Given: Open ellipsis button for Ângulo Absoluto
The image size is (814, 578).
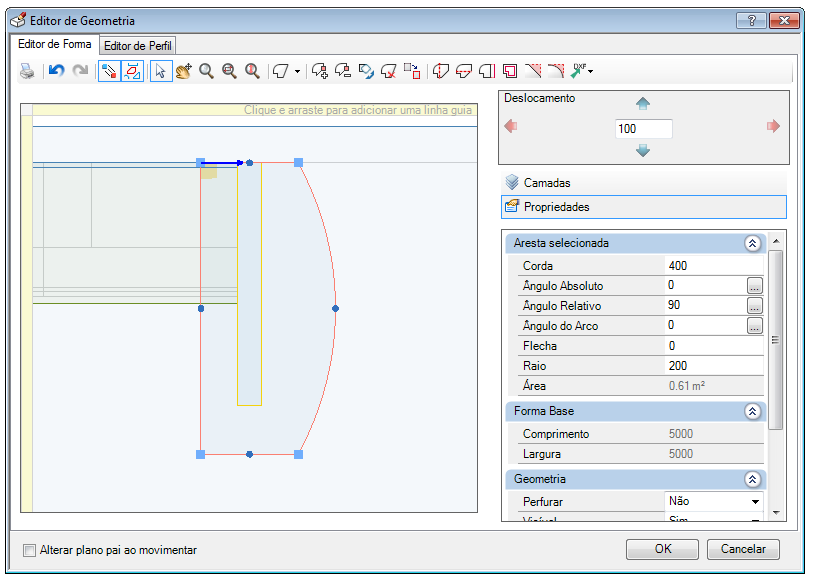Looking at the screenshot, I should pyautogui.click(x=754, y=286).
